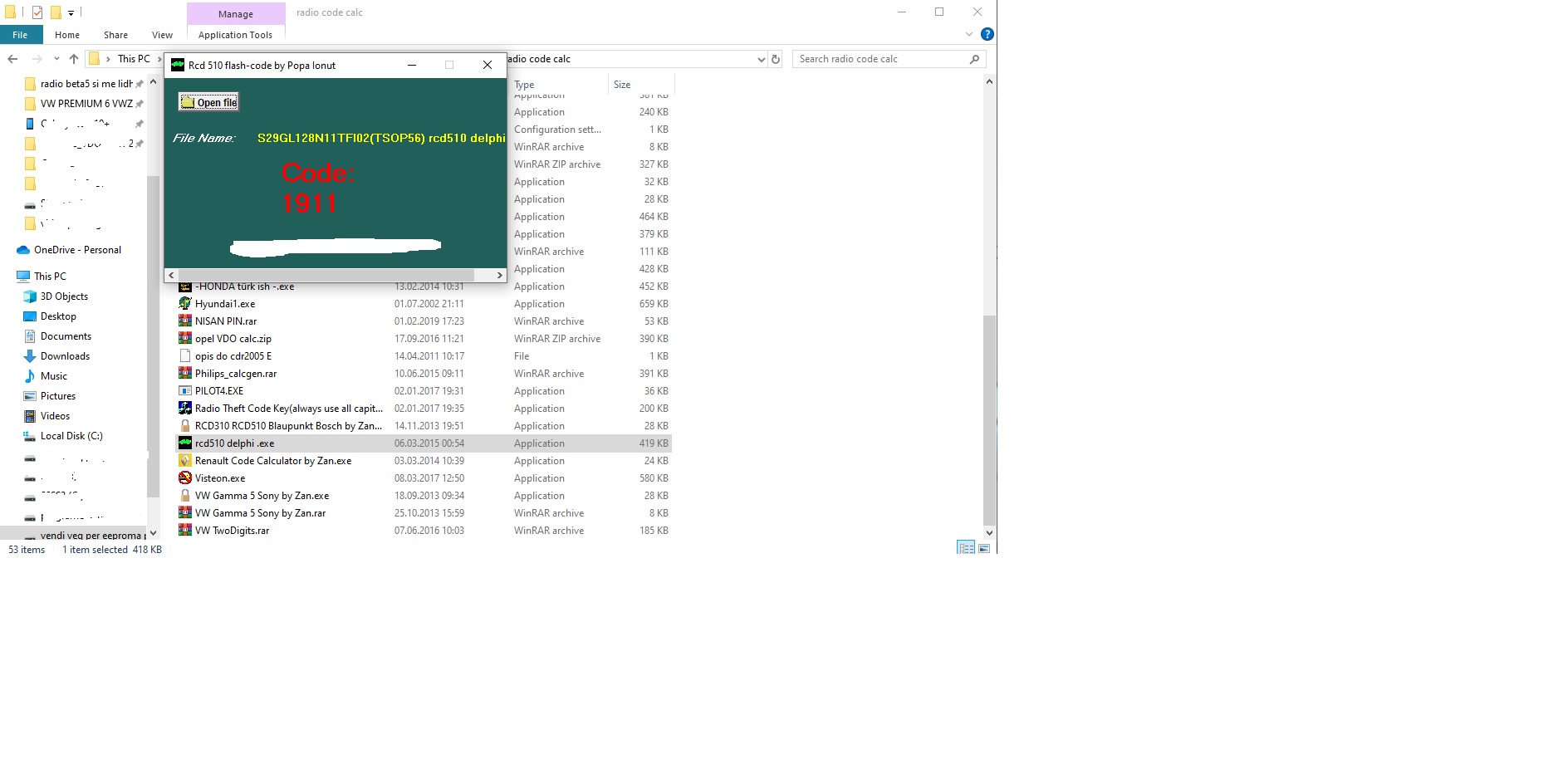
Task: Switch to large icons view in status bar
Action: [984, 548]
